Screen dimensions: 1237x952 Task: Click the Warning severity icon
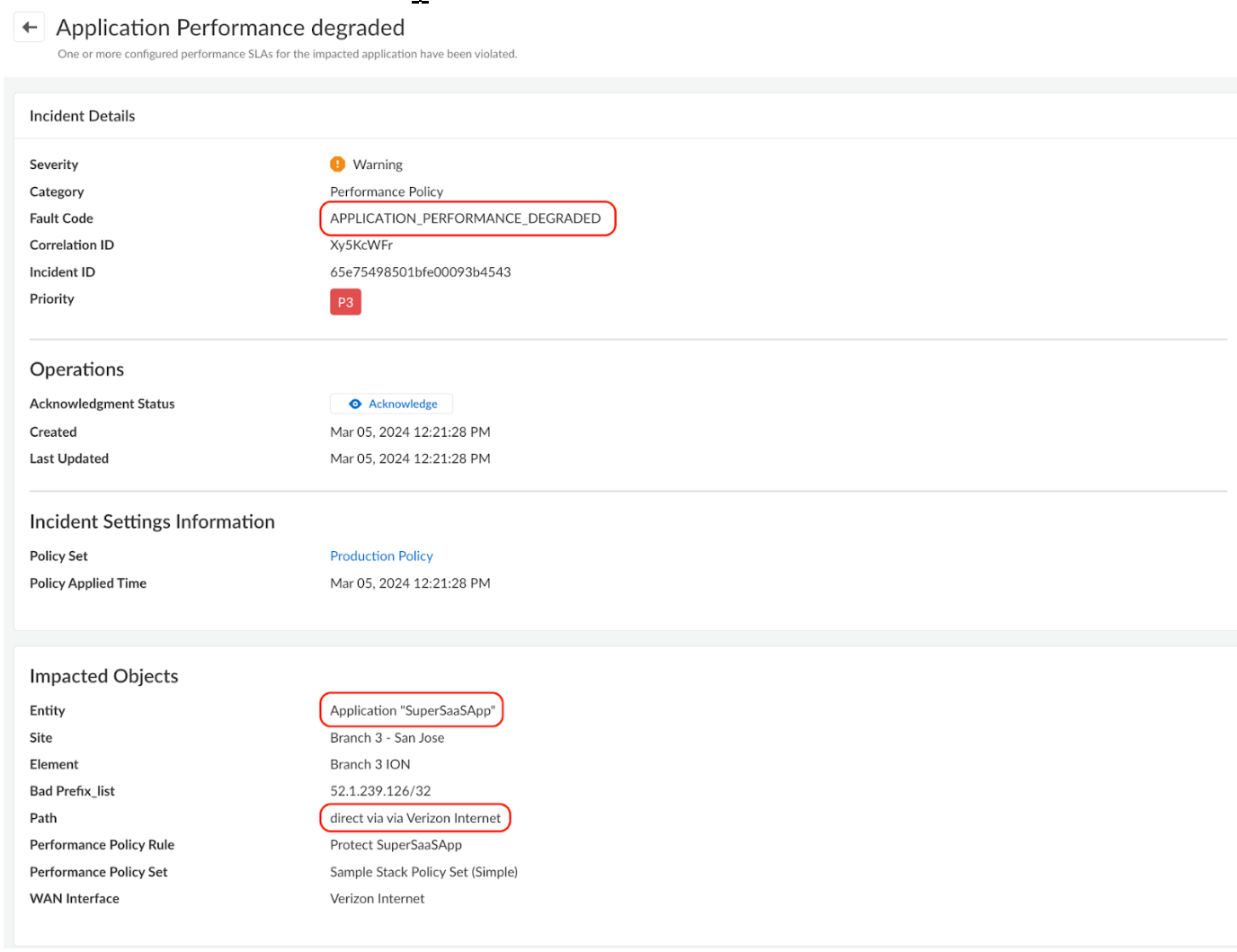[x=337, y=164]
